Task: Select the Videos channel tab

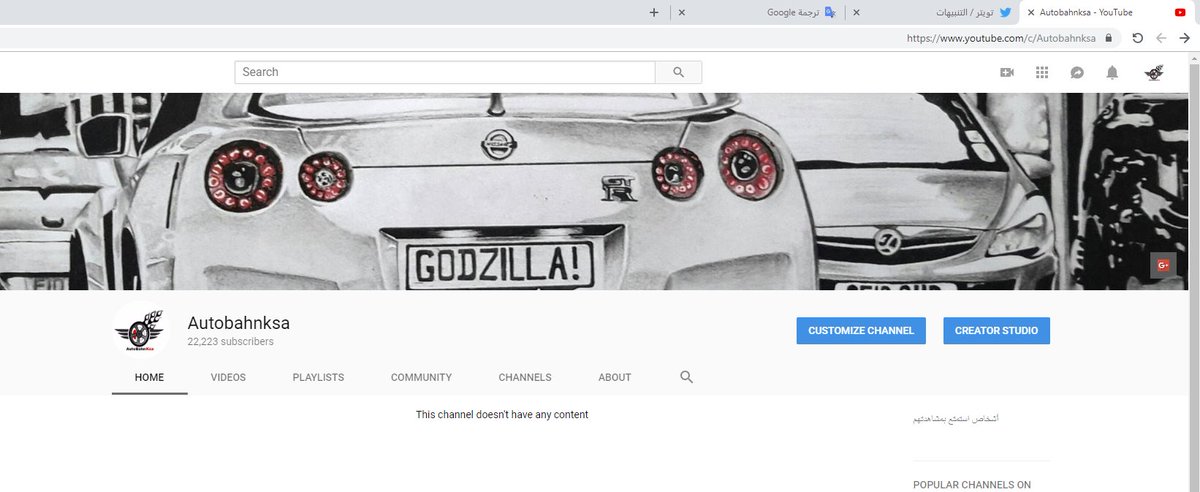Action: tap(228, 378)
